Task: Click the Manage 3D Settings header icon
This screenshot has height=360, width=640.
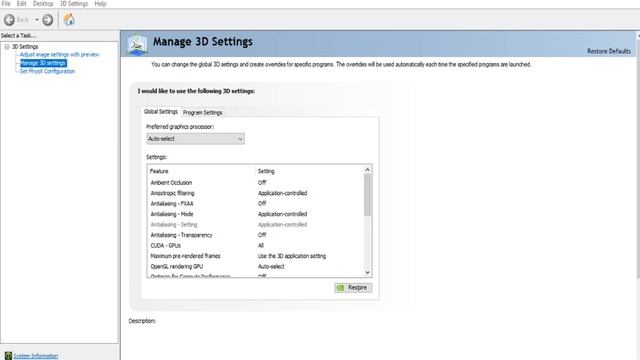Action: pos(137,44)
